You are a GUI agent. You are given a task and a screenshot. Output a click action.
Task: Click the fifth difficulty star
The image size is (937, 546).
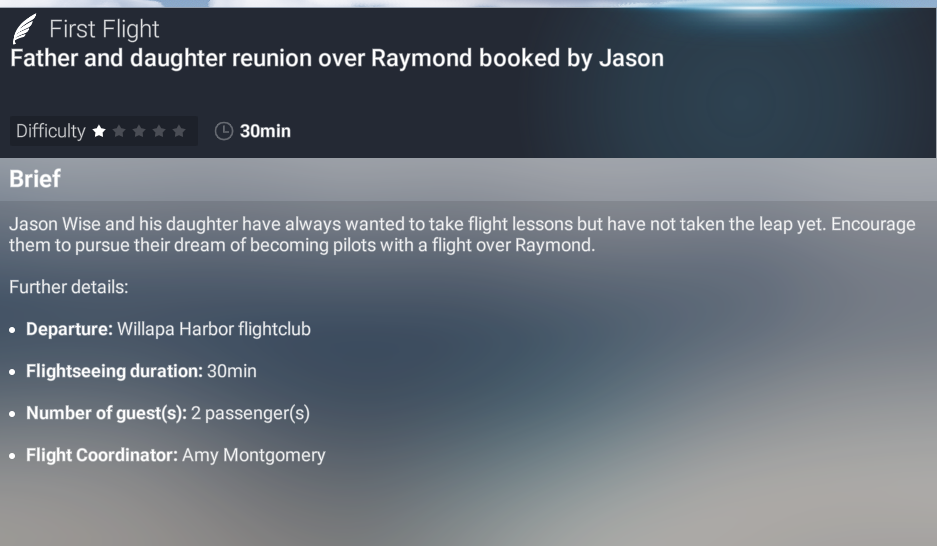point(179,131)
